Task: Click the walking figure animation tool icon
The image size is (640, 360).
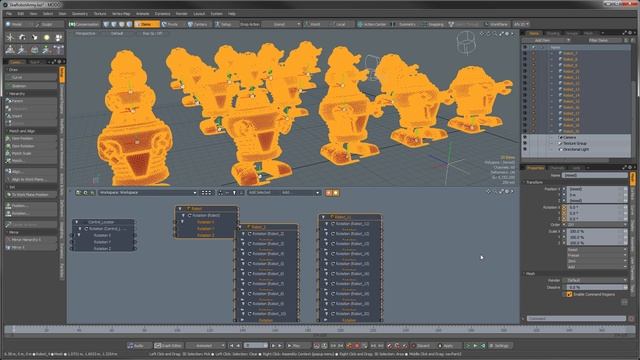Action: [47, 50]
